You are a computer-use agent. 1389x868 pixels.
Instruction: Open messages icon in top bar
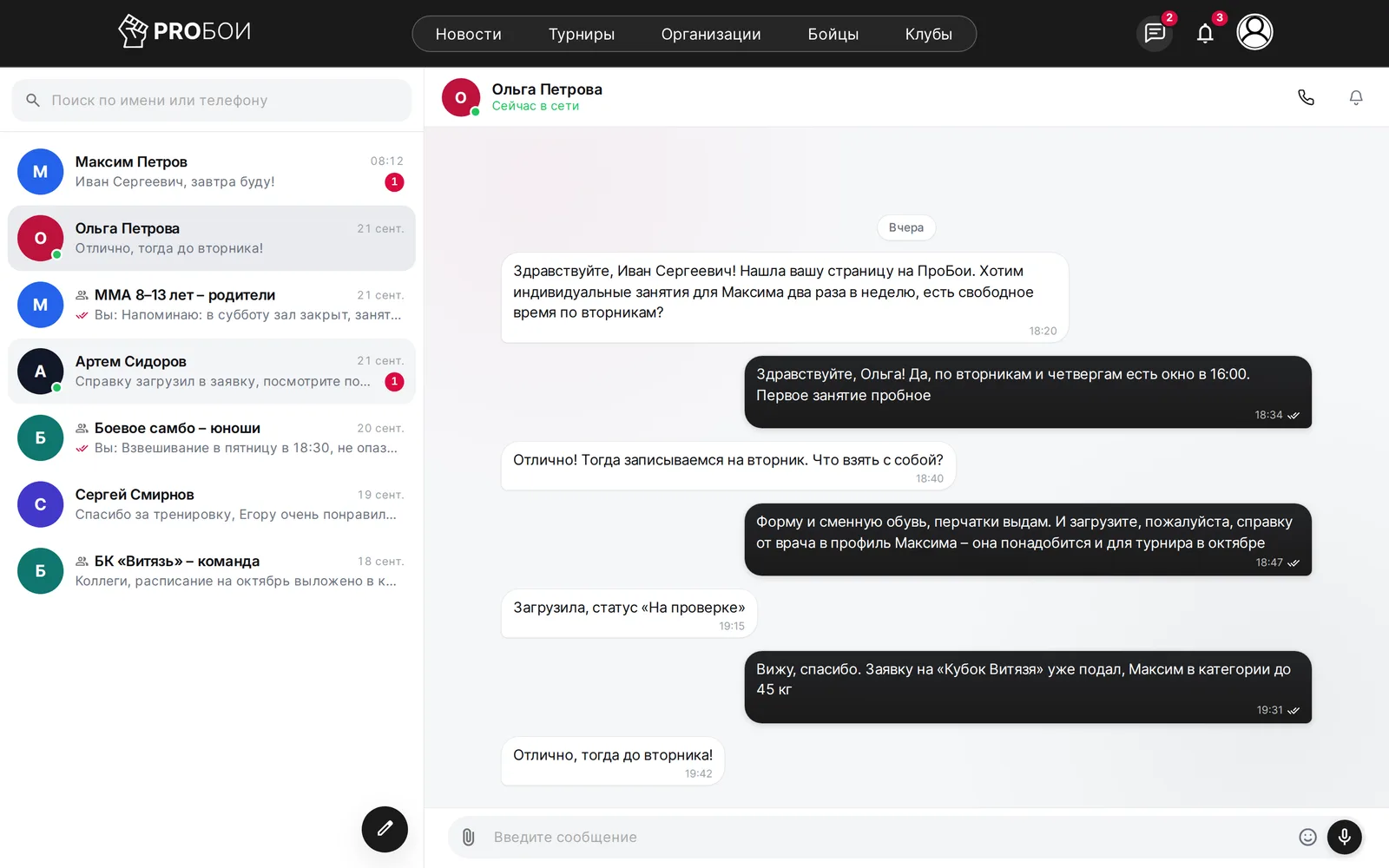coord(1155,33)
